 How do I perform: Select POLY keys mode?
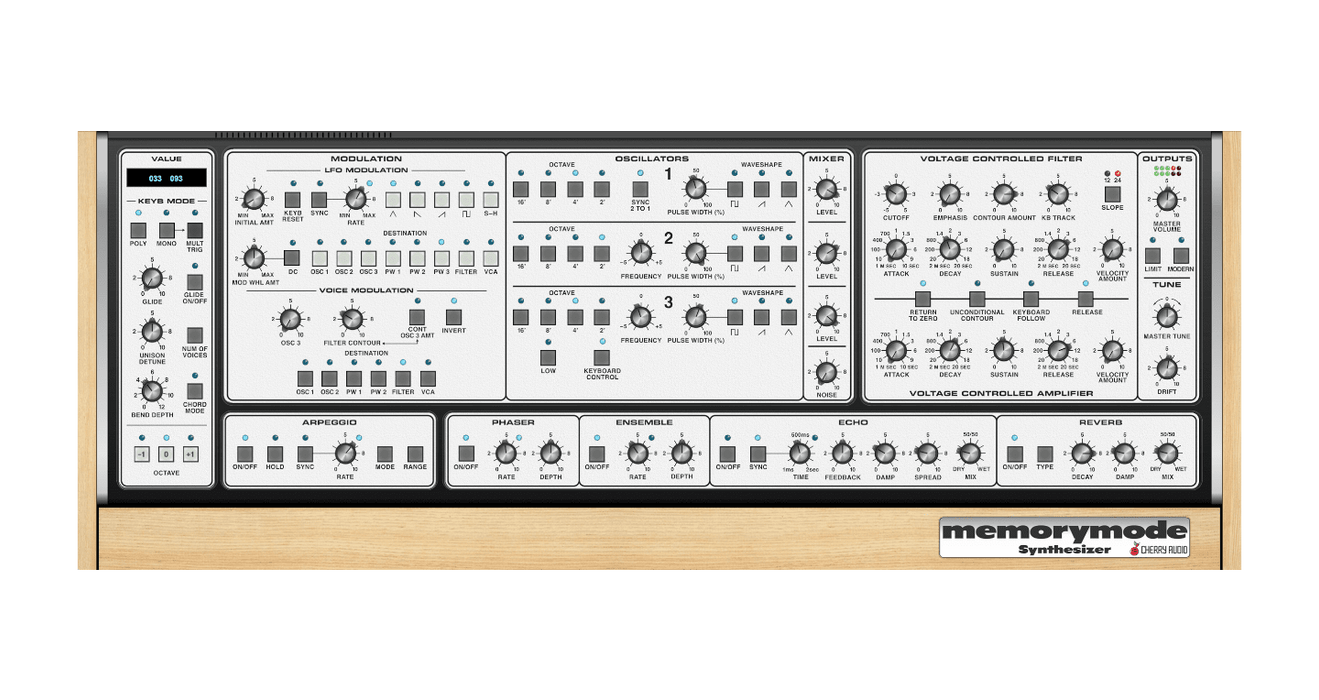pos(138,230)
